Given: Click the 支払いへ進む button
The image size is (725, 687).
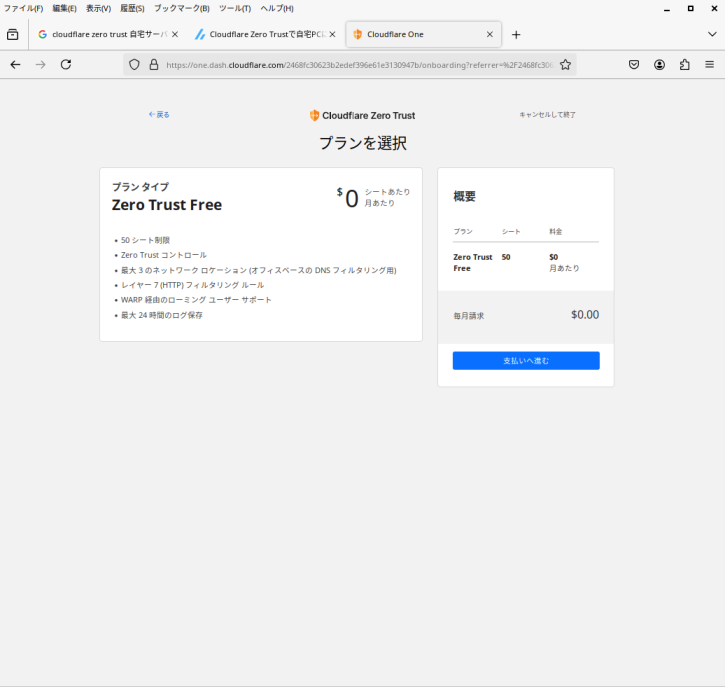Looking at the screenshot, I should pyautogui.click(x=526, y=361).
